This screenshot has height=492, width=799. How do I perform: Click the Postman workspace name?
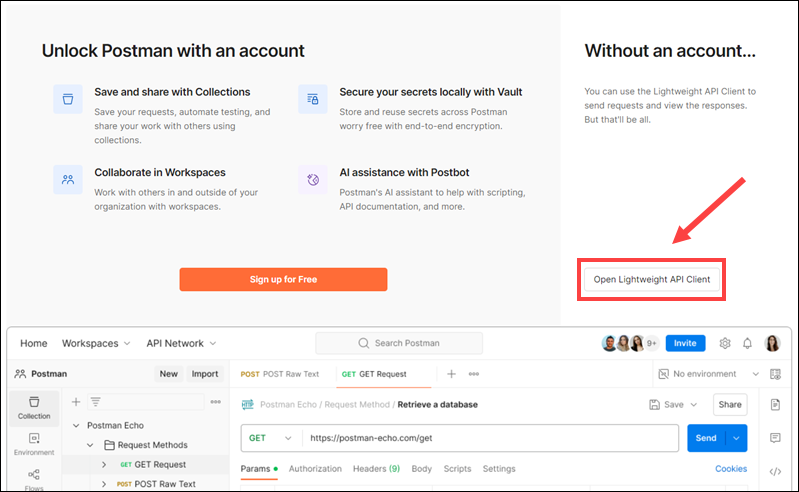(x=49, y=374)
